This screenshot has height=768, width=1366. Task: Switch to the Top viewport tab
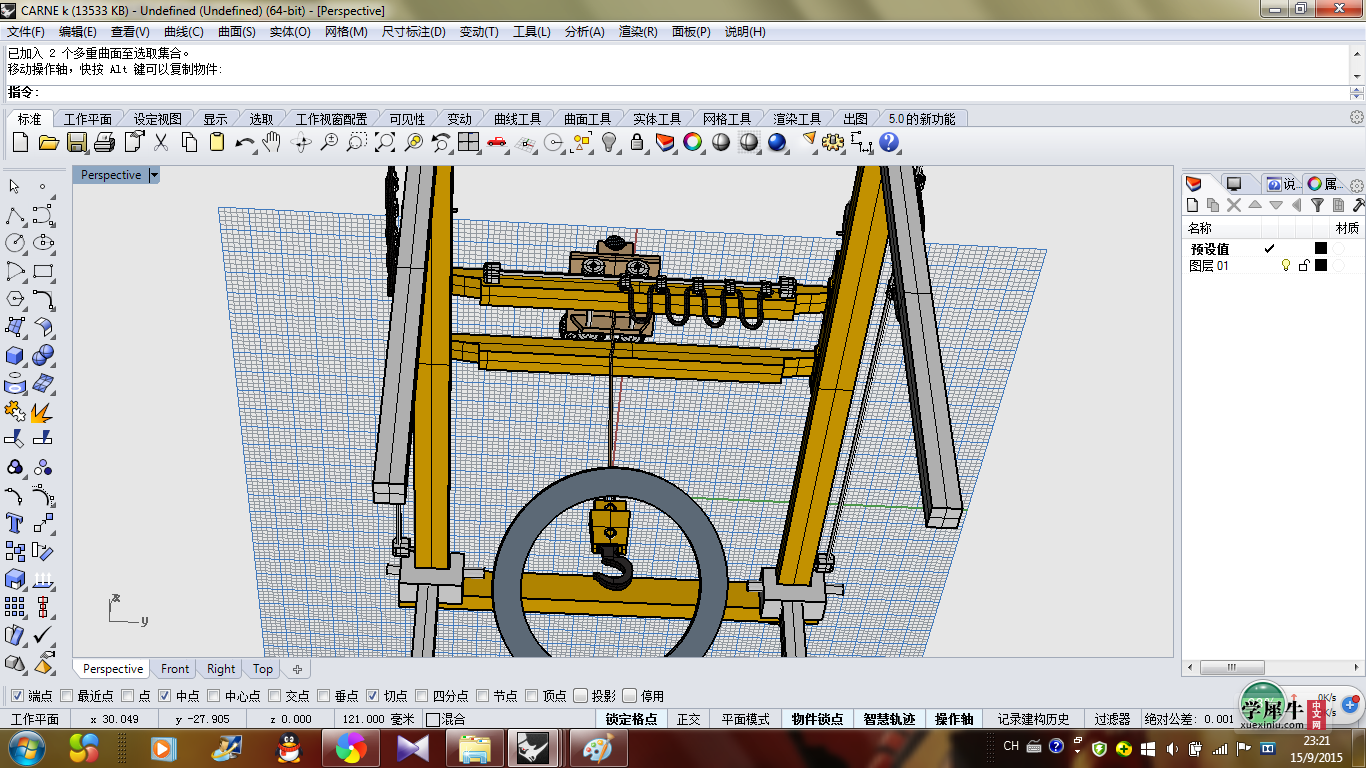click(263, 669)
